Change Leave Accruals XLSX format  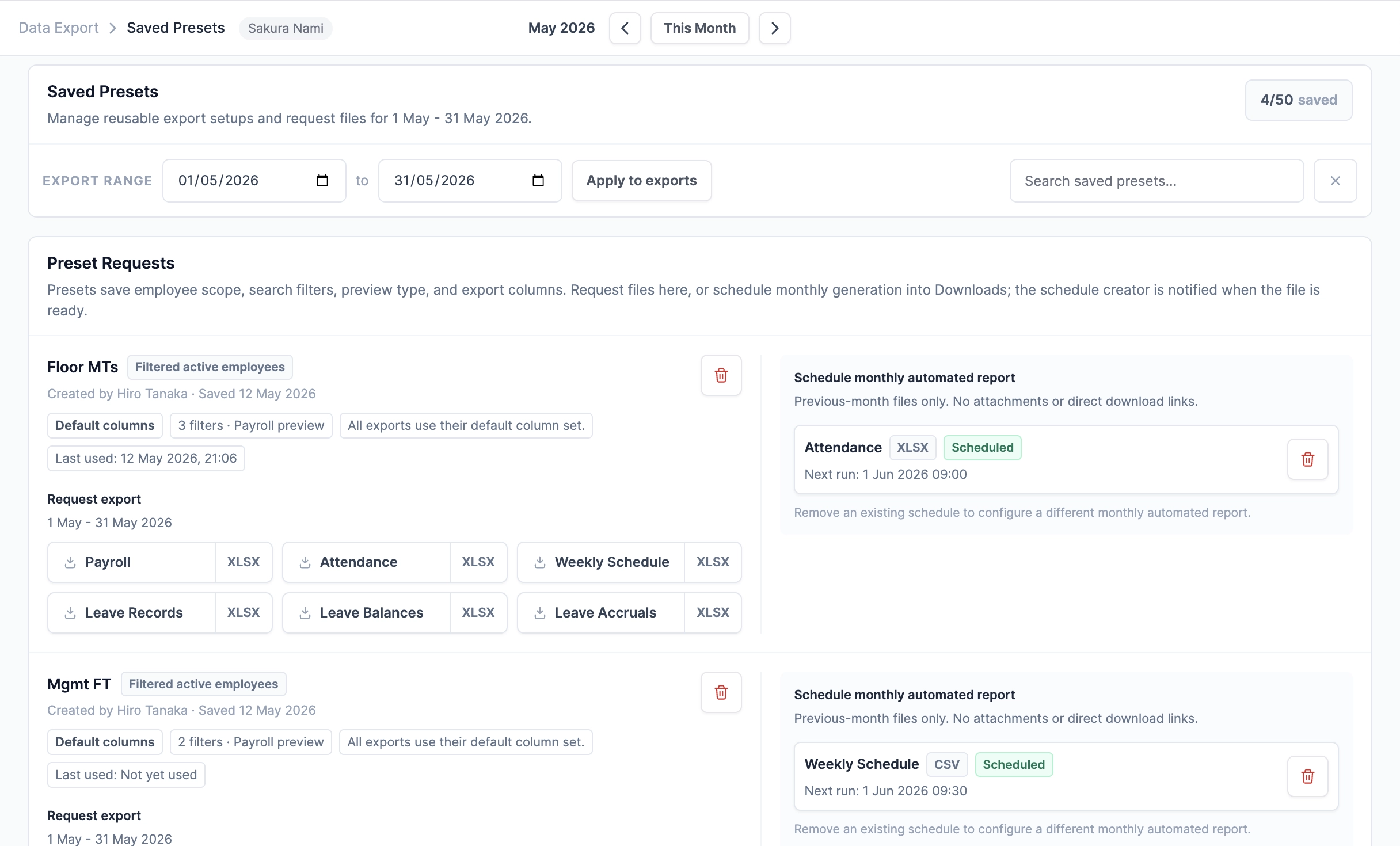coord(713,613)
